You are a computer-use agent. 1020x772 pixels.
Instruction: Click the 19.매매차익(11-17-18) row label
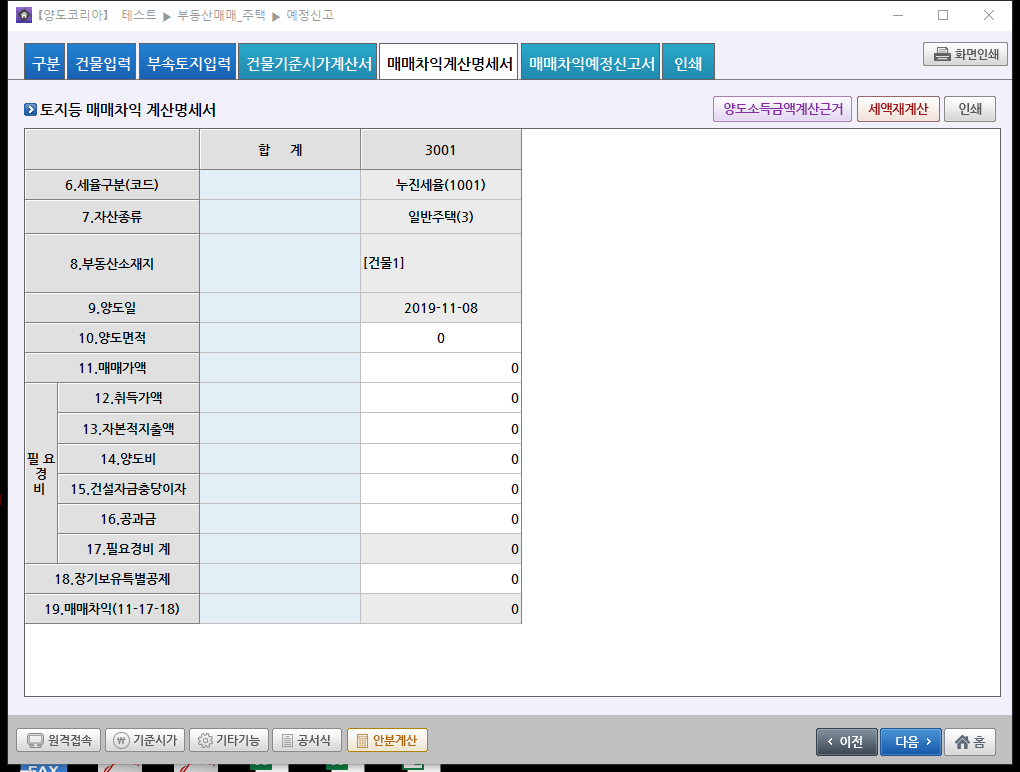click(112, 609)
